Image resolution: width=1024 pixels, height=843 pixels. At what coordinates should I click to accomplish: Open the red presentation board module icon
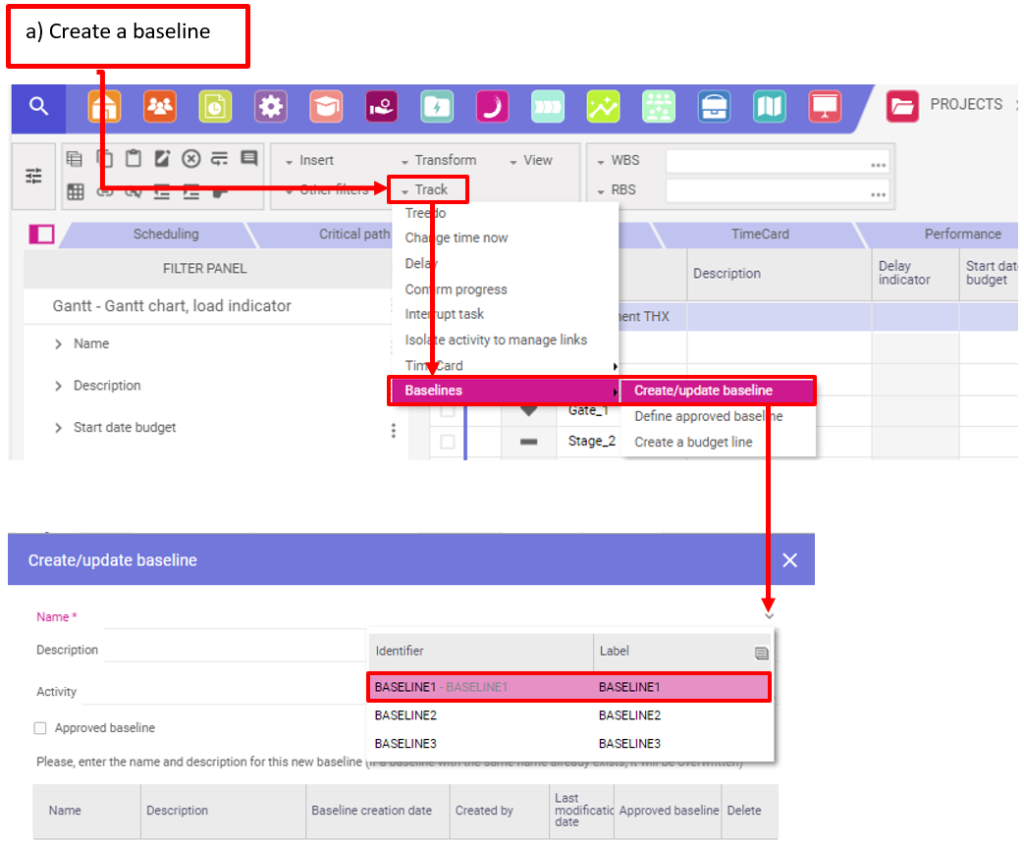[824, 107]
